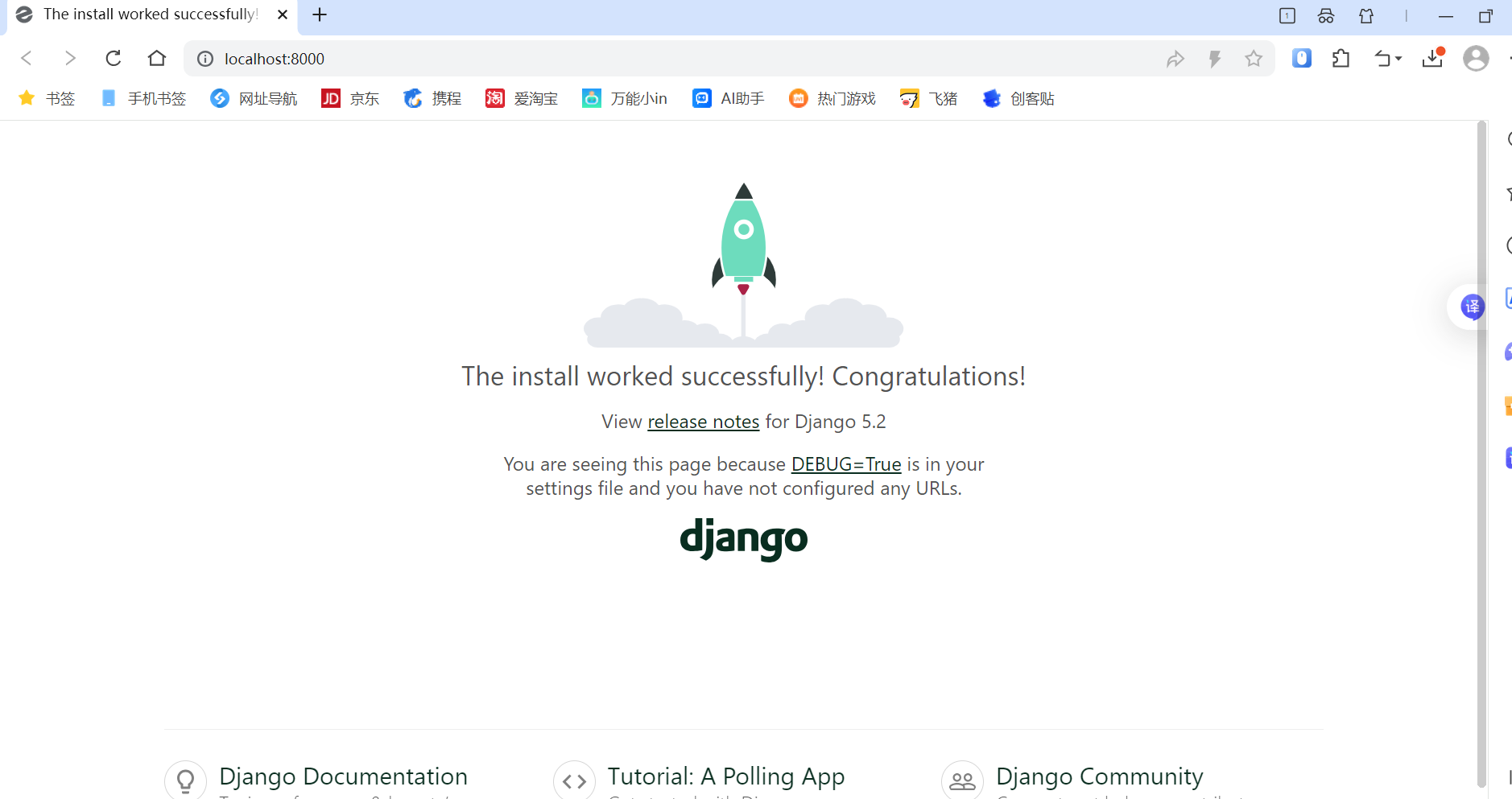This screenshot has height=799, width=1512.
Task: Open the 万能小in bookmark
Action: point(625,98)
